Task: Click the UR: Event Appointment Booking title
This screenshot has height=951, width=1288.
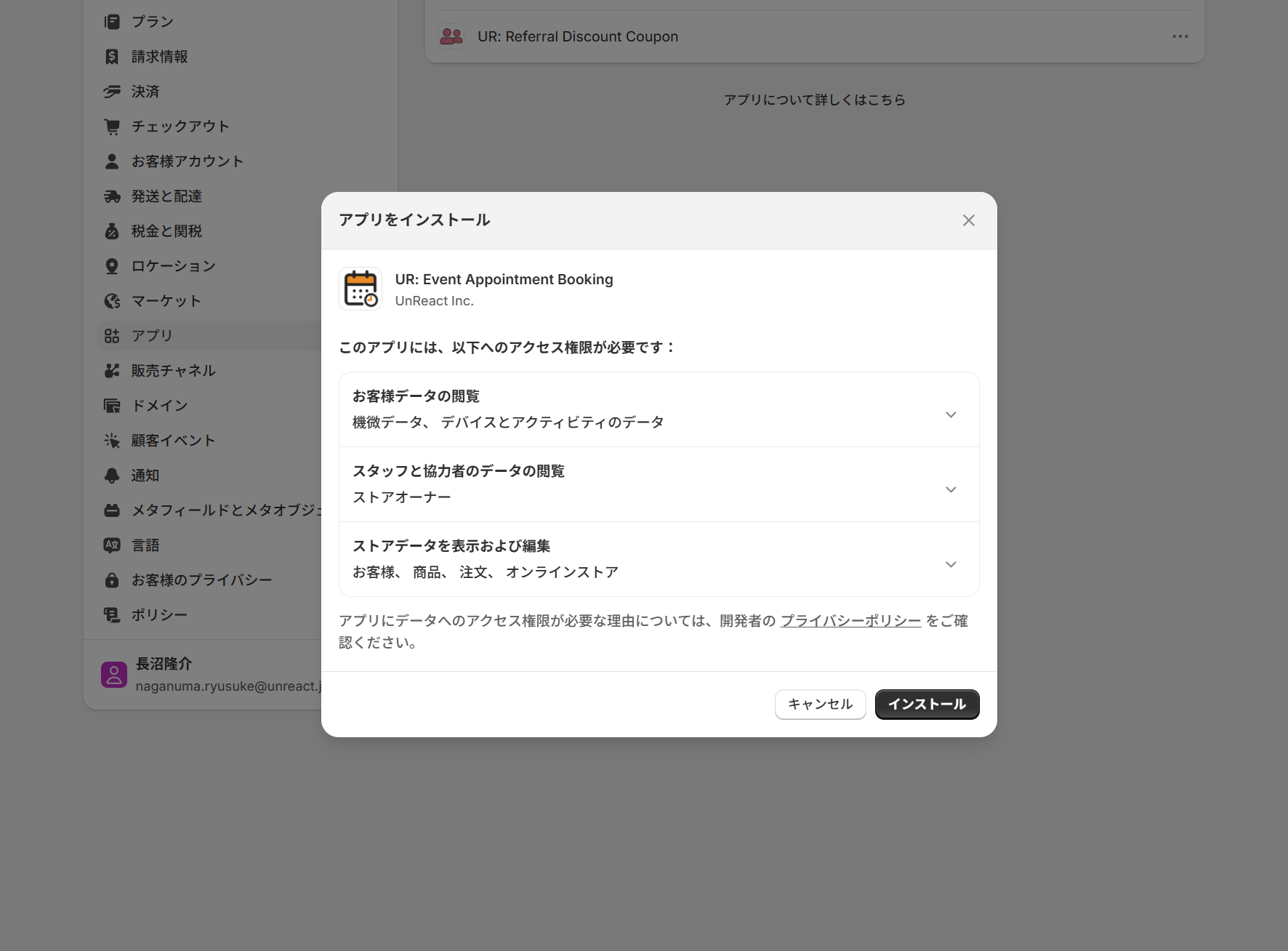Action: point(504,279)
